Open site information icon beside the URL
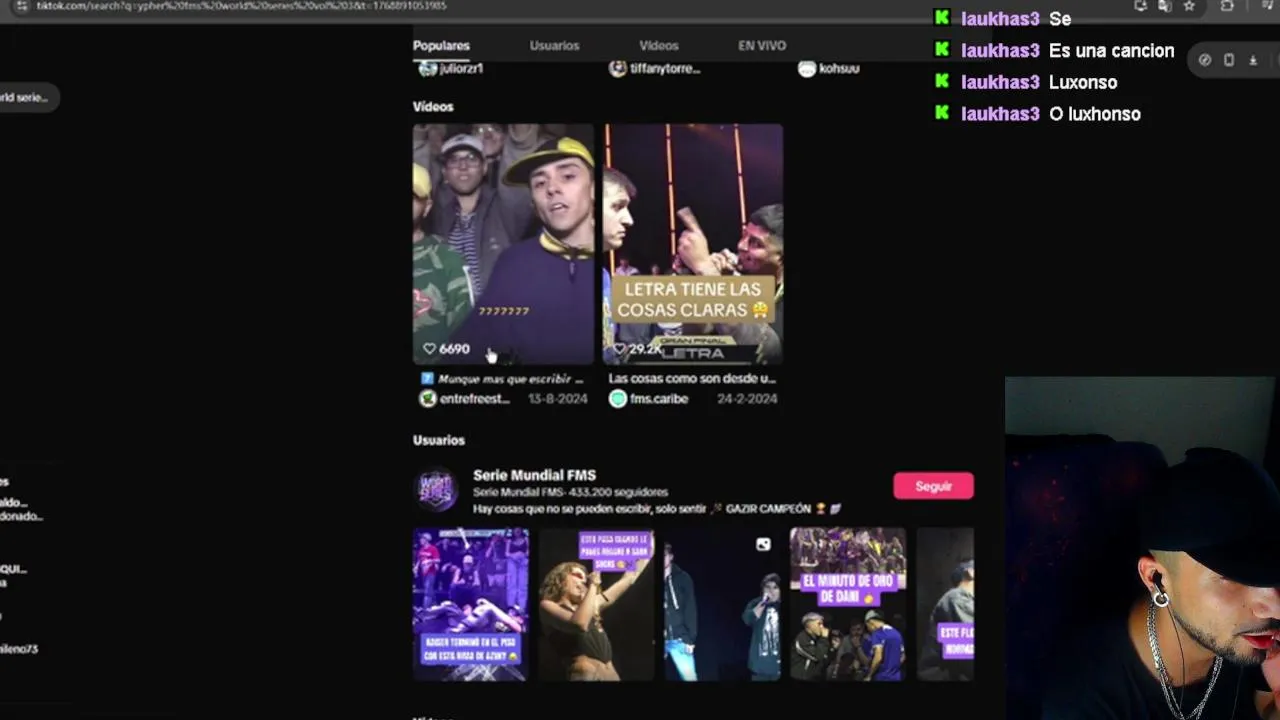 click(x=22, y=6)
